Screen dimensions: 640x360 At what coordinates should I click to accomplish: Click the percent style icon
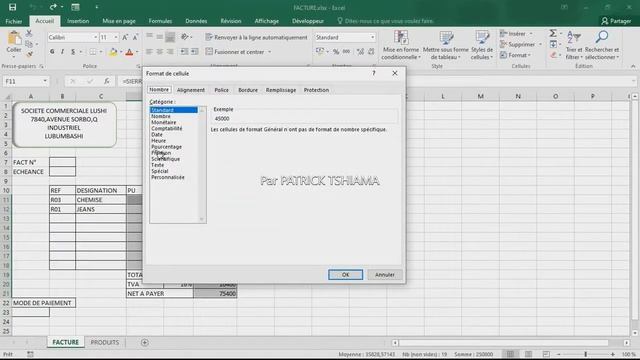click(x=336, y=52)
